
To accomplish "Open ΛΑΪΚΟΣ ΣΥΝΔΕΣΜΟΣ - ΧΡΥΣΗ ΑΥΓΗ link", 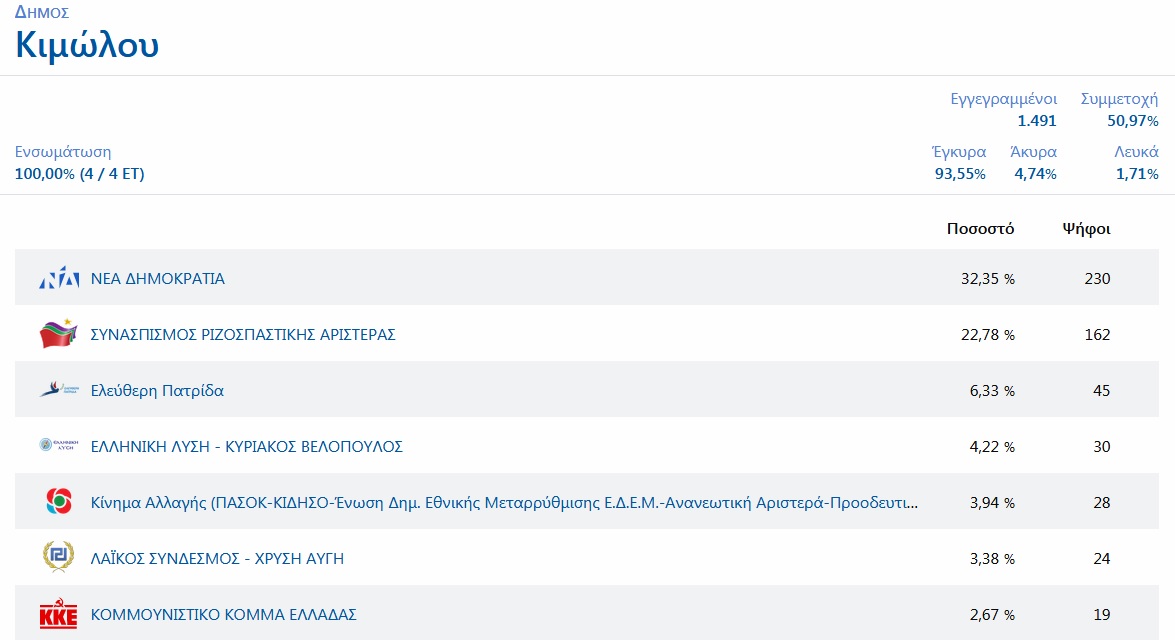I will click(217, 559).
